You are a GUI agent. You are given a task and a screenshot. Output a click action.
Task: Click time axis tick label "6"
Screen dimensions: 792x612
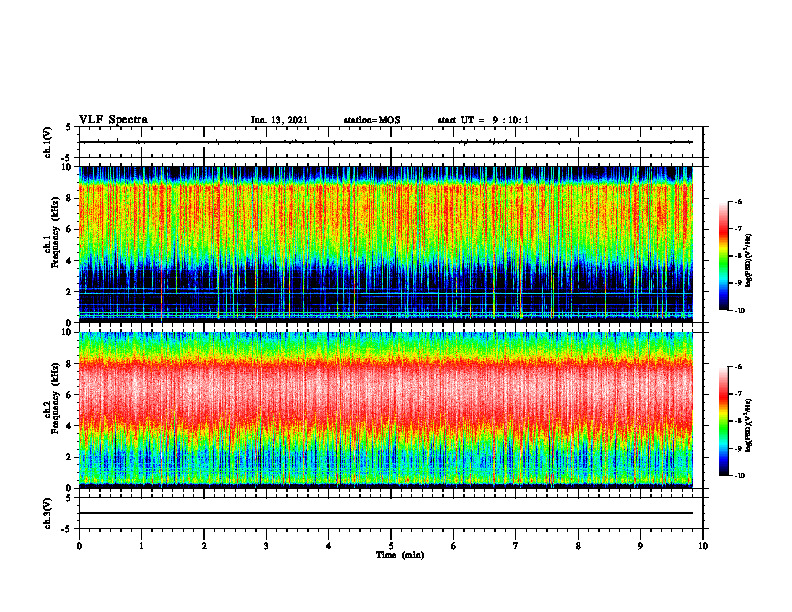pyautogui.click(x=454, y=546)
